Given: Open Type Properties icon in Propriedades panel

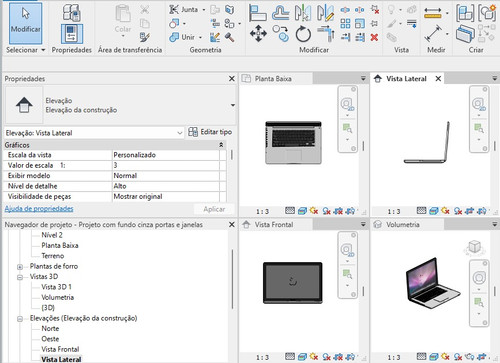Looking at the screenshot, I should [71, 12].
